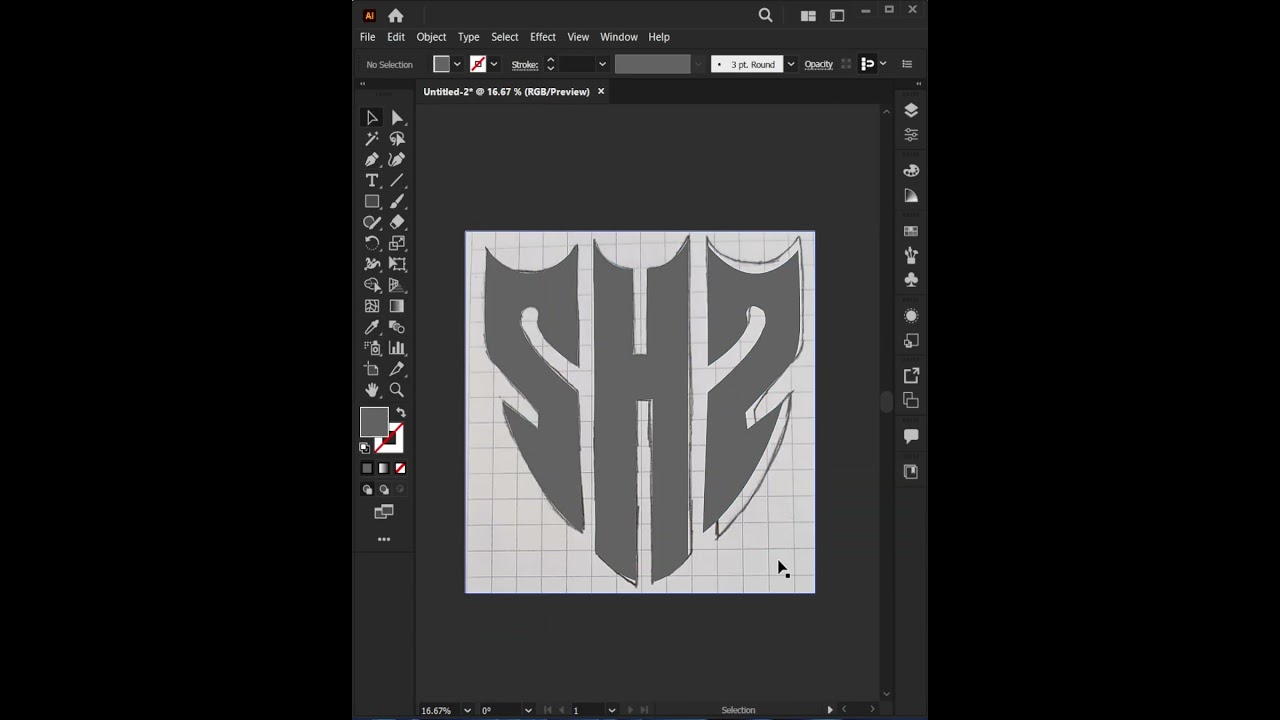Select the Rotate tool
This screenshot has height=720, width=1280.
point(372,243)
